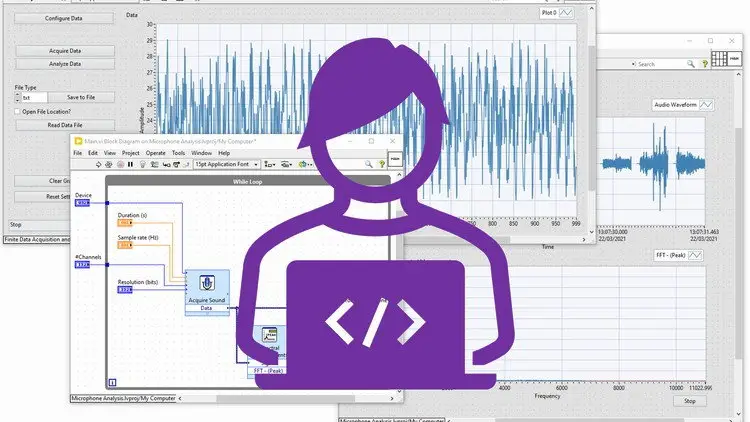Open the Help menu

[224, 153]
